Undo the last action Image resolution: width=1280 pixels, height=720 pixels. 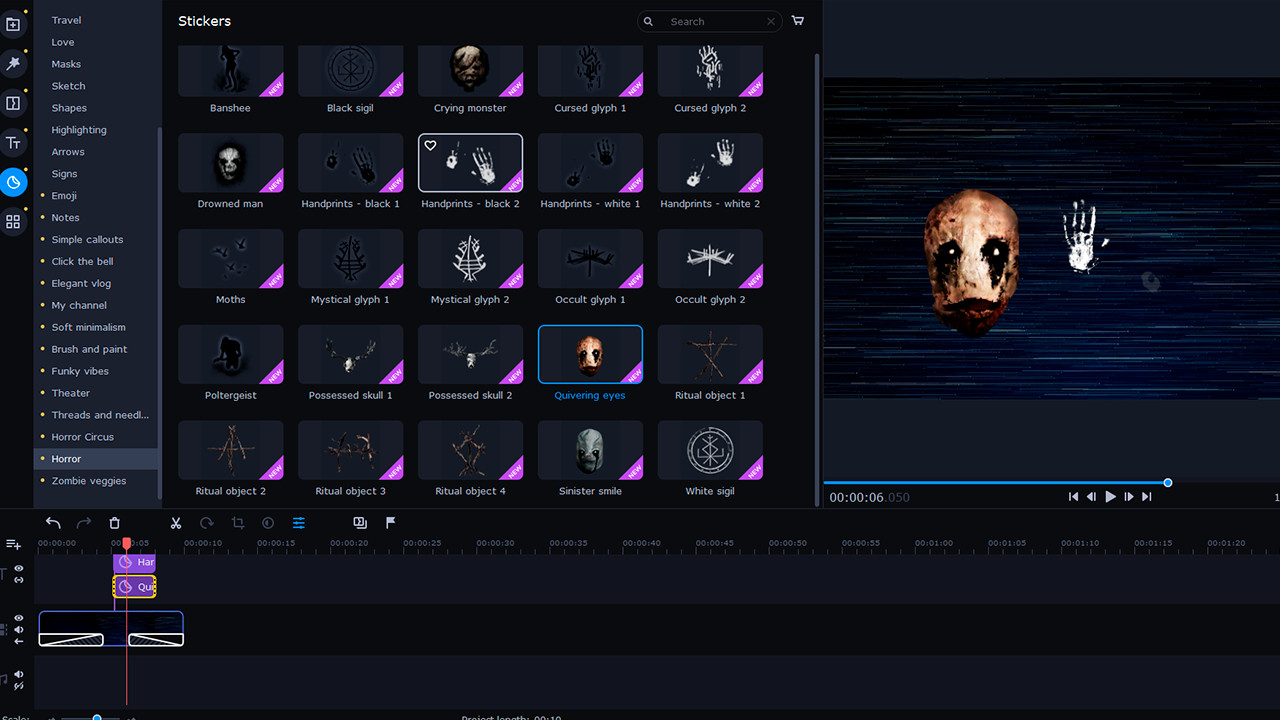52,523
